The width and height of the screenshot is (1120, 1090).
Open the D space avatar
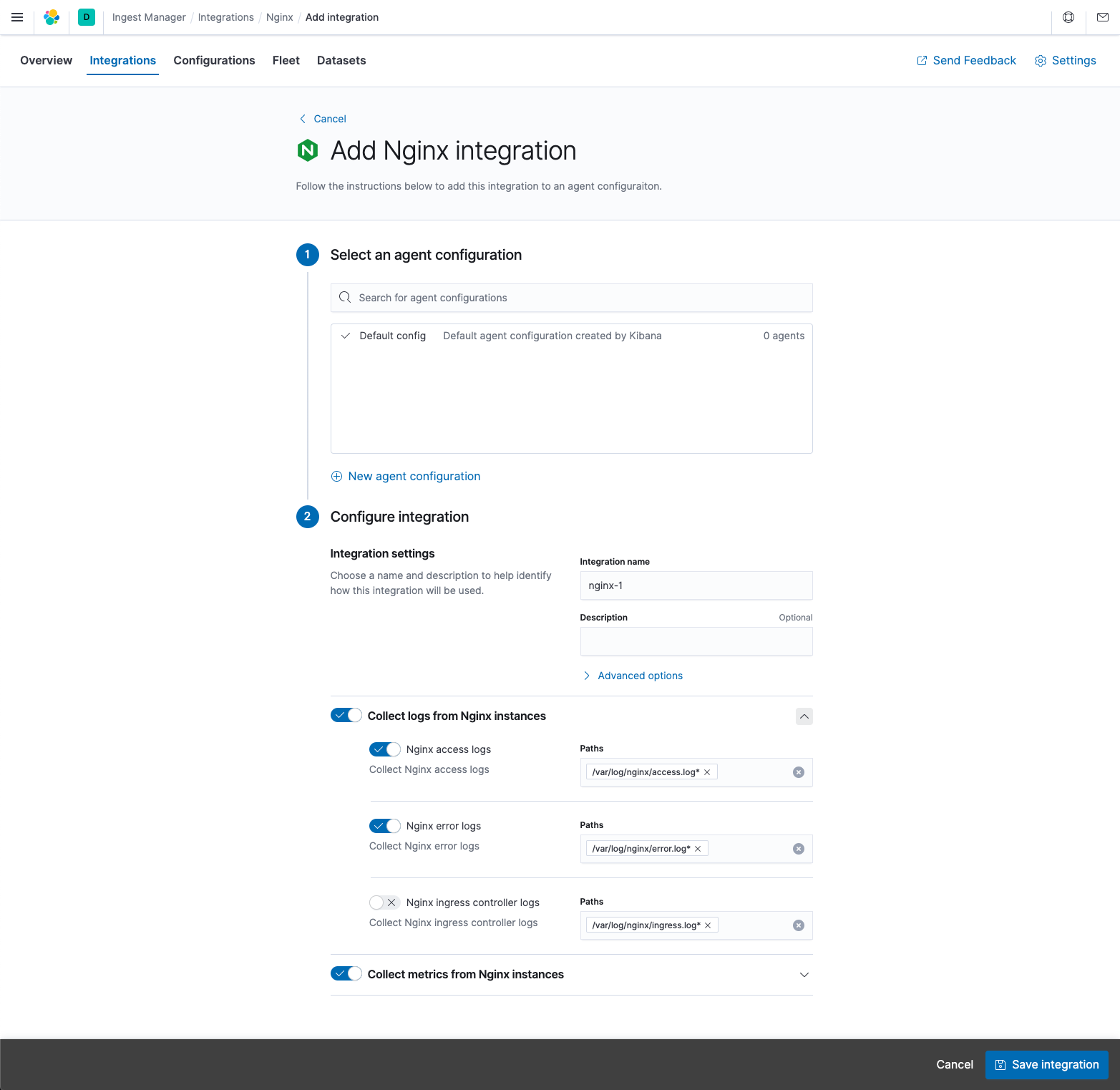(87, 17)
